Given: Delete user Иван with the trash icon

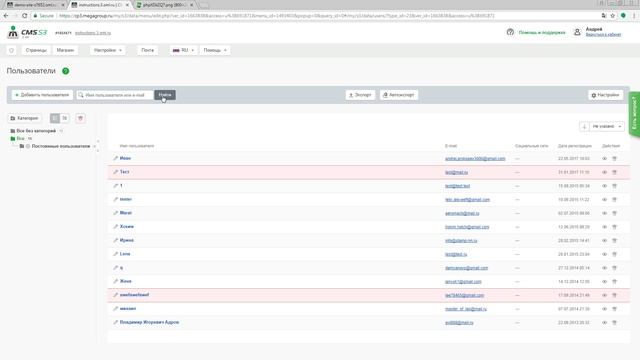Looking at the screenshot, I should [614, 158].
